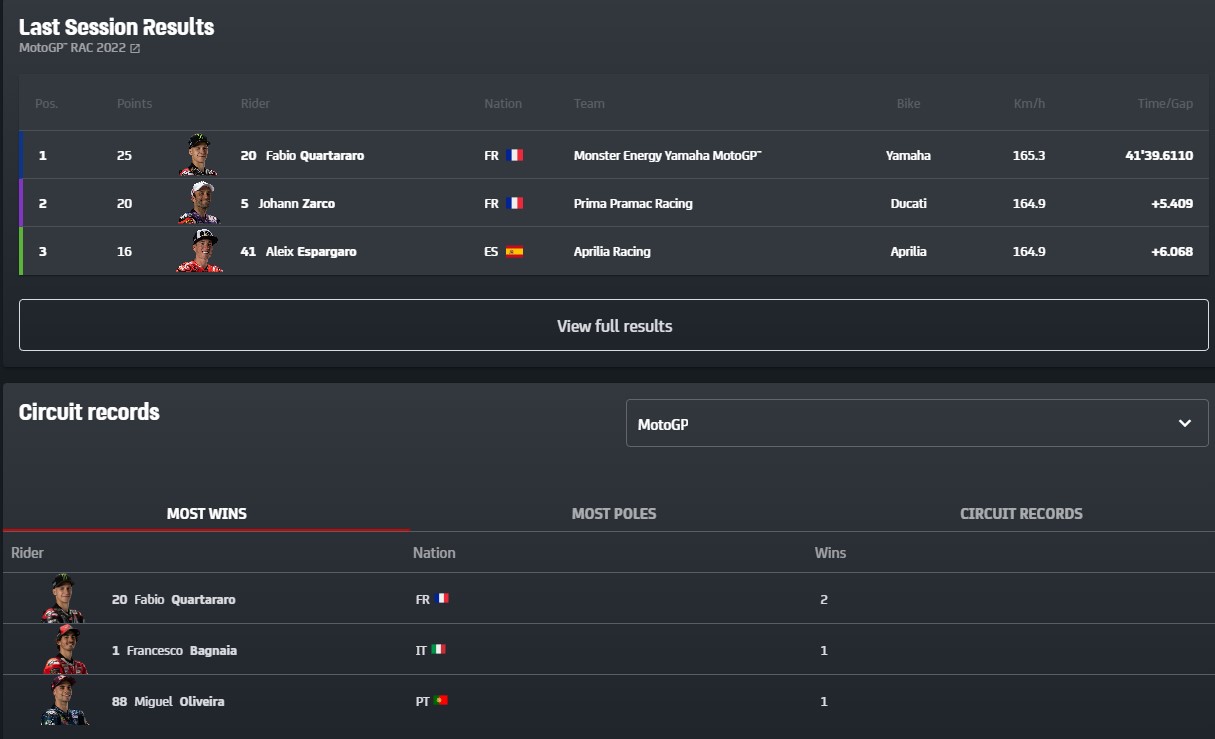The width and height of the screenshot is (1215, 739).
Task: Click the Monster Energy Yamaha MotoGP team name
Action: point(667,155)
